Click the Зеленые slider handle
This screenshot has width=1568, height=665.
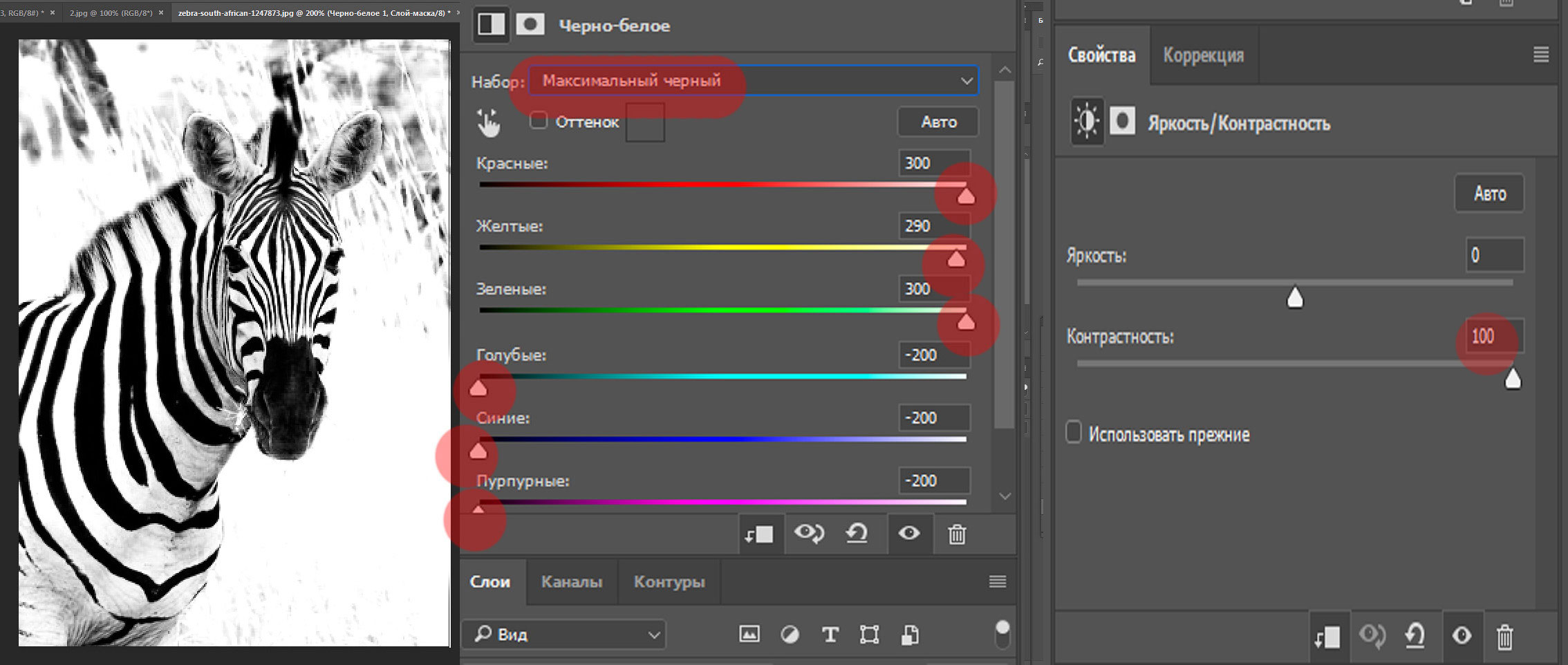click(966, 322)
